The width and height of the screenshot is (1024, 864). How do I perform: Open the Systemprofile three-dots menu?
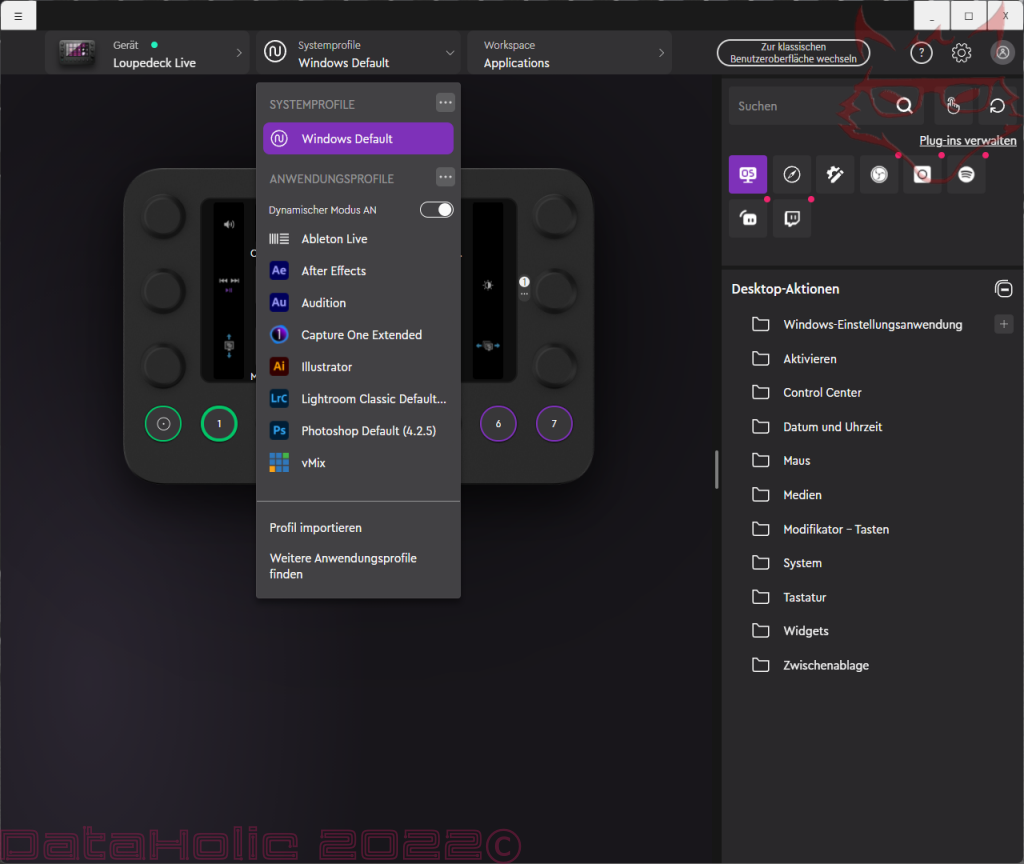pyautogui.click(x=445, y=103)
